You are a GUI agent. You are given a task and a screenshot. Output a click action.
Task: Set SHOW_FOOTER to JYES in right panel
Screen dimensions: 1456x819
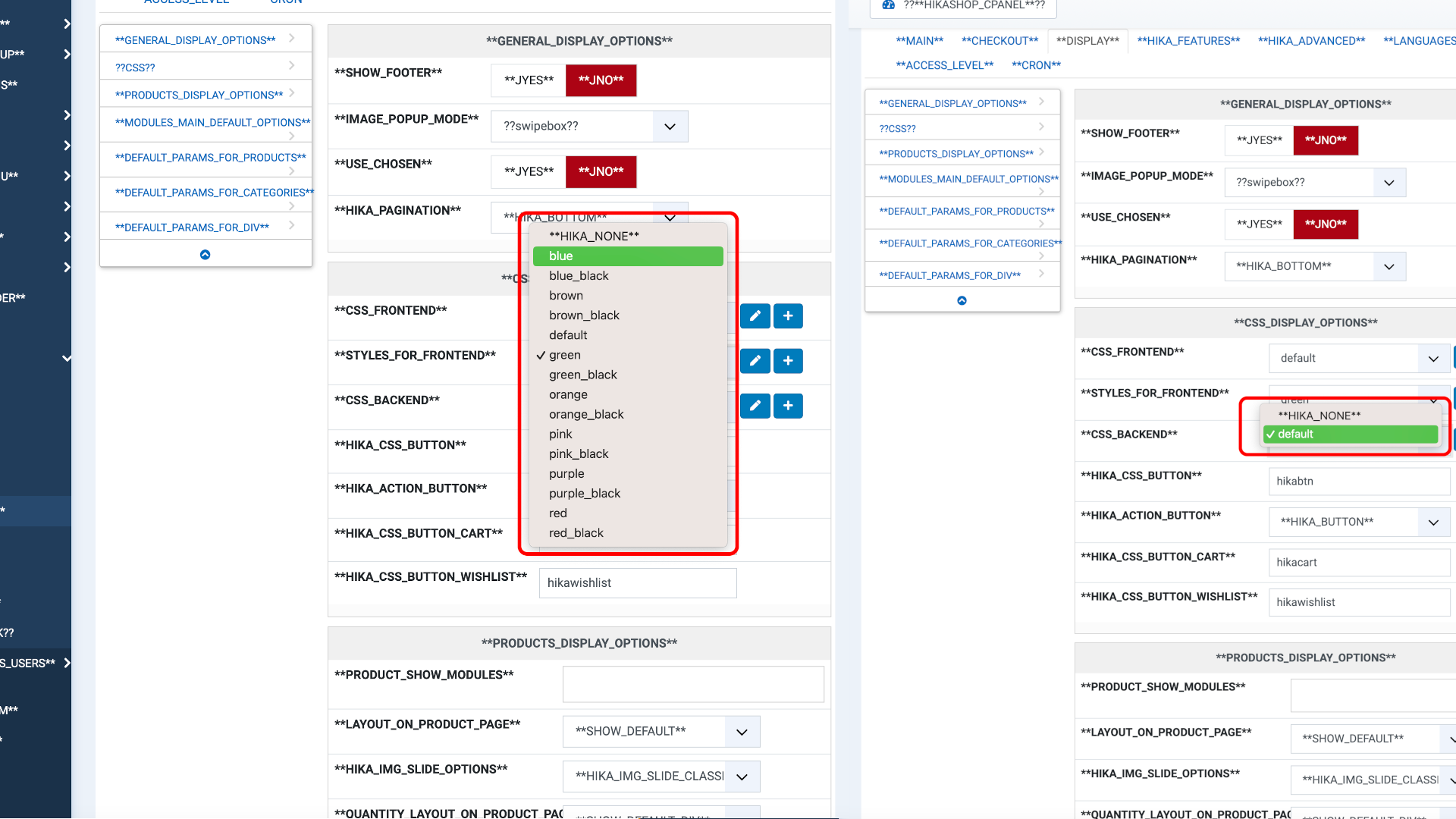1259,140
